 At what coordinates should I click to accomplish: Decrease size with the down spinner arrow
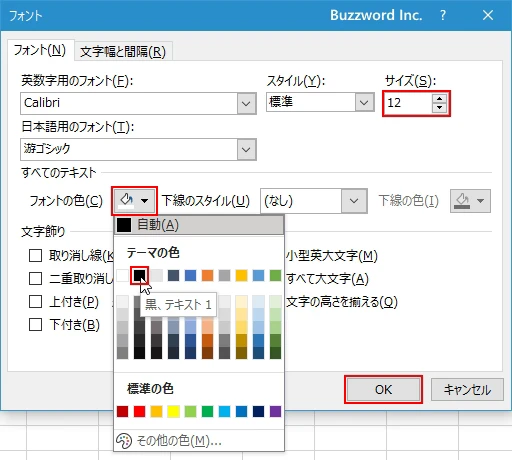[x=439, y=108]
